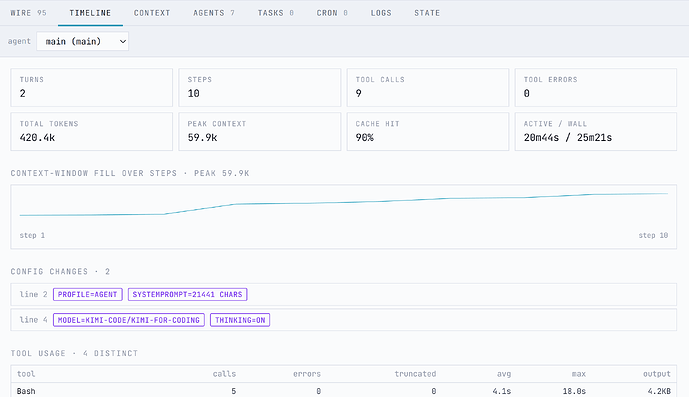Click the context-window fill line chart
This screenshot has width=689, height=397.
point(344,217)
